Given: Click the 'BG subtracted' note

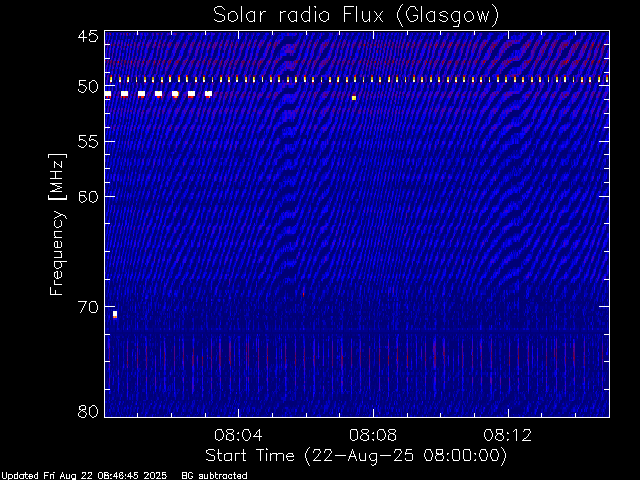Looking at the screenshot, I should 214,476.
